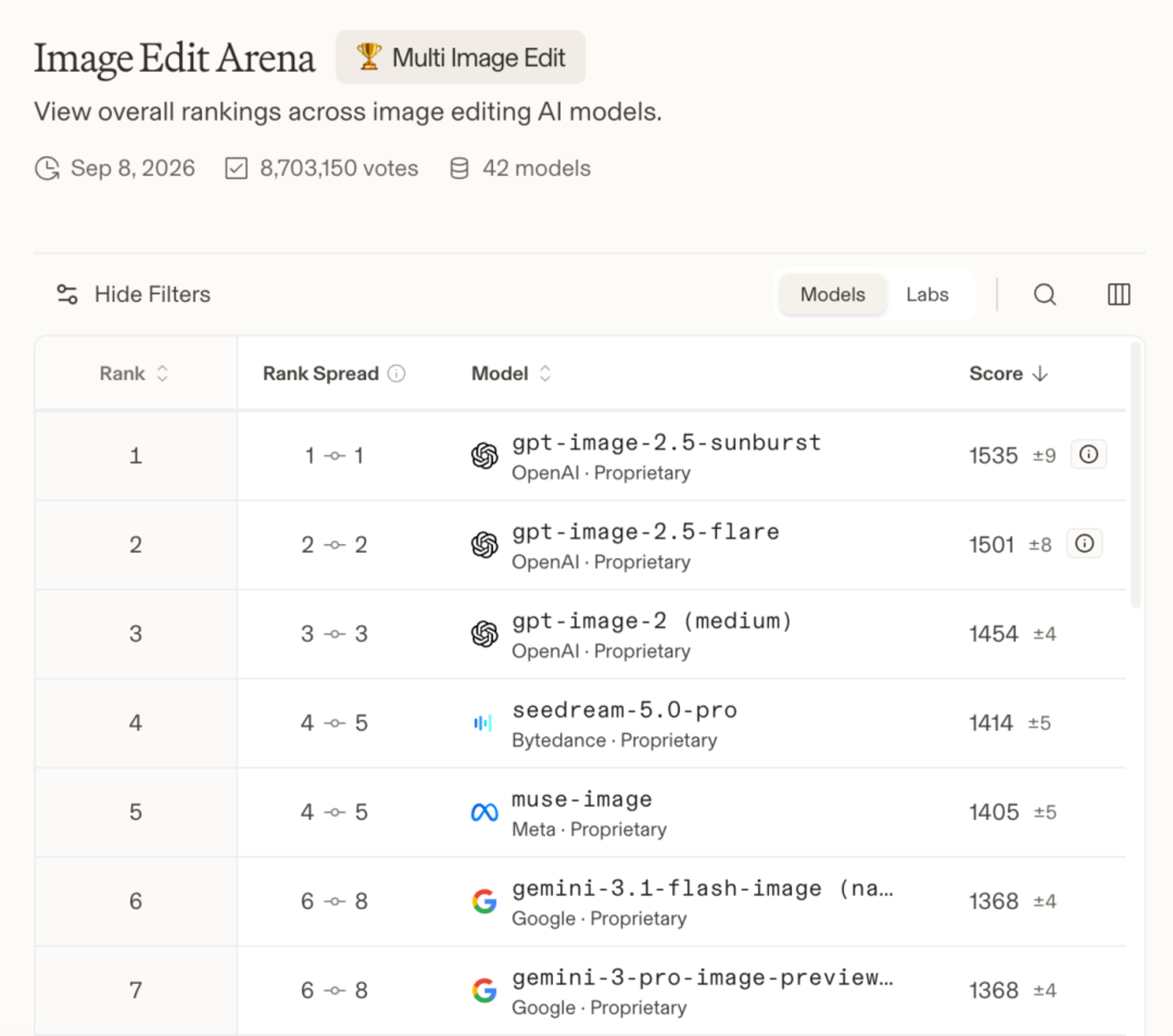Click Bytedance logo for seedream-5.0-pro
This screenshot has height=1036, width=1173.
tap(483, 723)
